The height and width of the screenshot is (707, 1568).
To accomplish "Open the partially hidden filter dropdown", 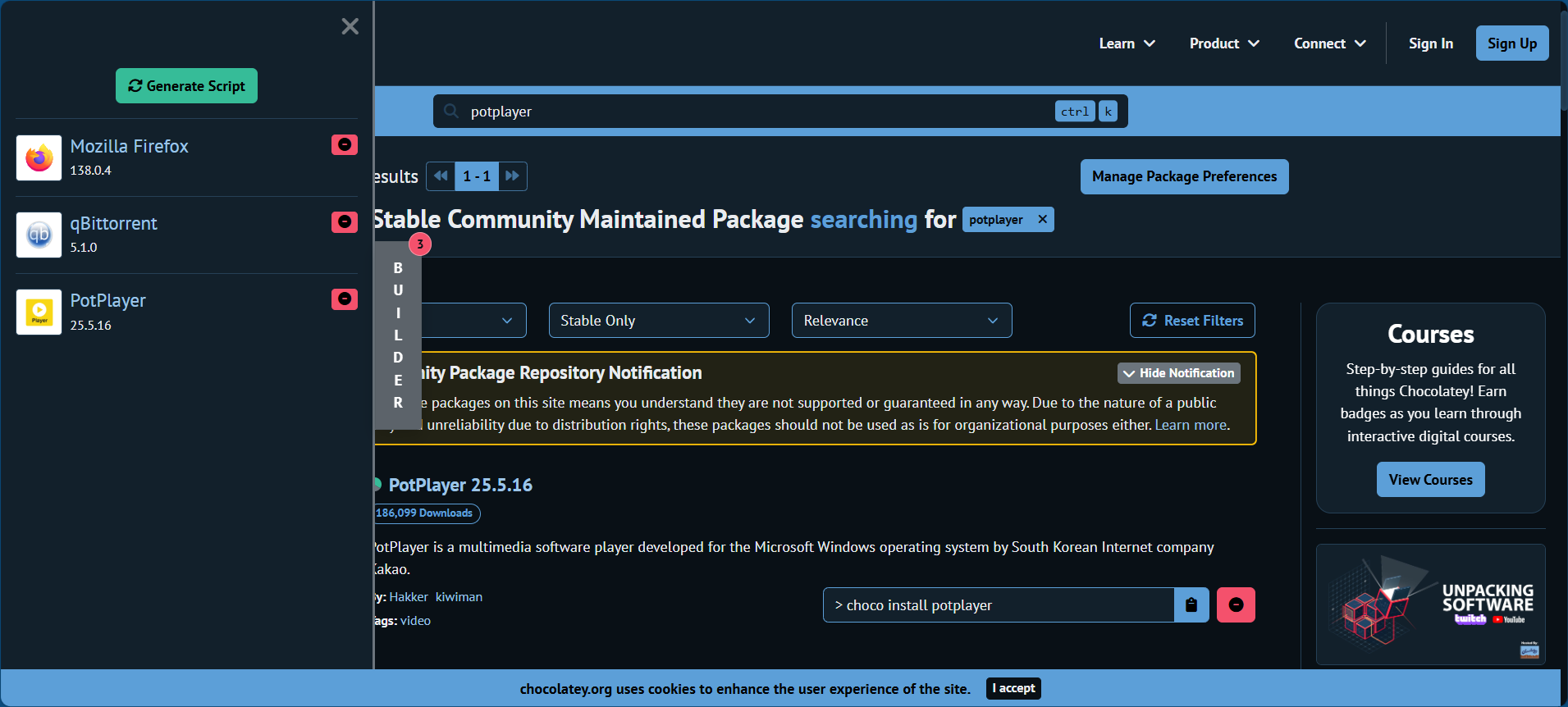I will pos(473,321).
